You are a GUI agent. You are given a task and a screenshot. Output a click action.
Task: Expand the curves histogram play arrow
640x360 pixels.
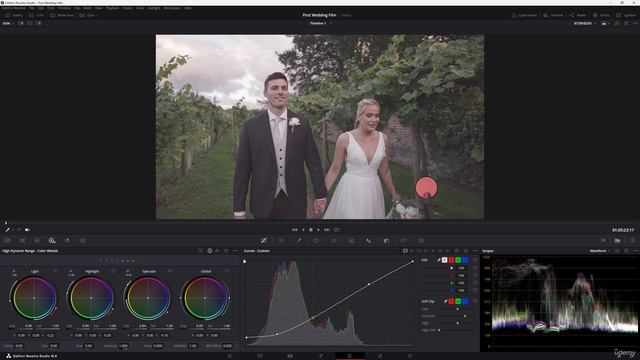244,262
